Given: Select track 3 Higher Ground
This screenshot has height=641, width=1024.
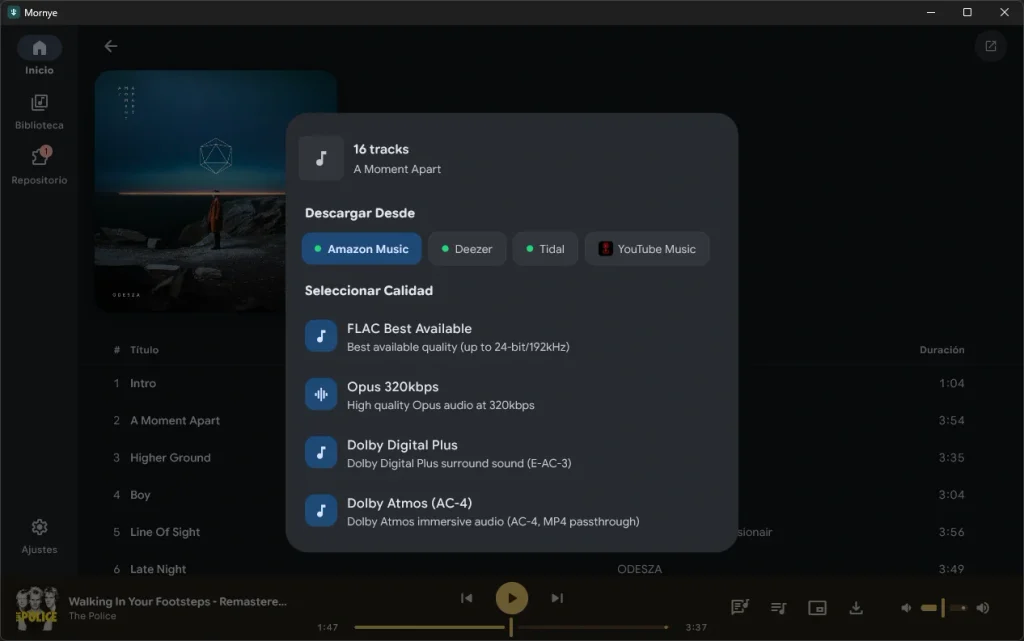Looking at the screenshot, I should click(x=539, y=458).
